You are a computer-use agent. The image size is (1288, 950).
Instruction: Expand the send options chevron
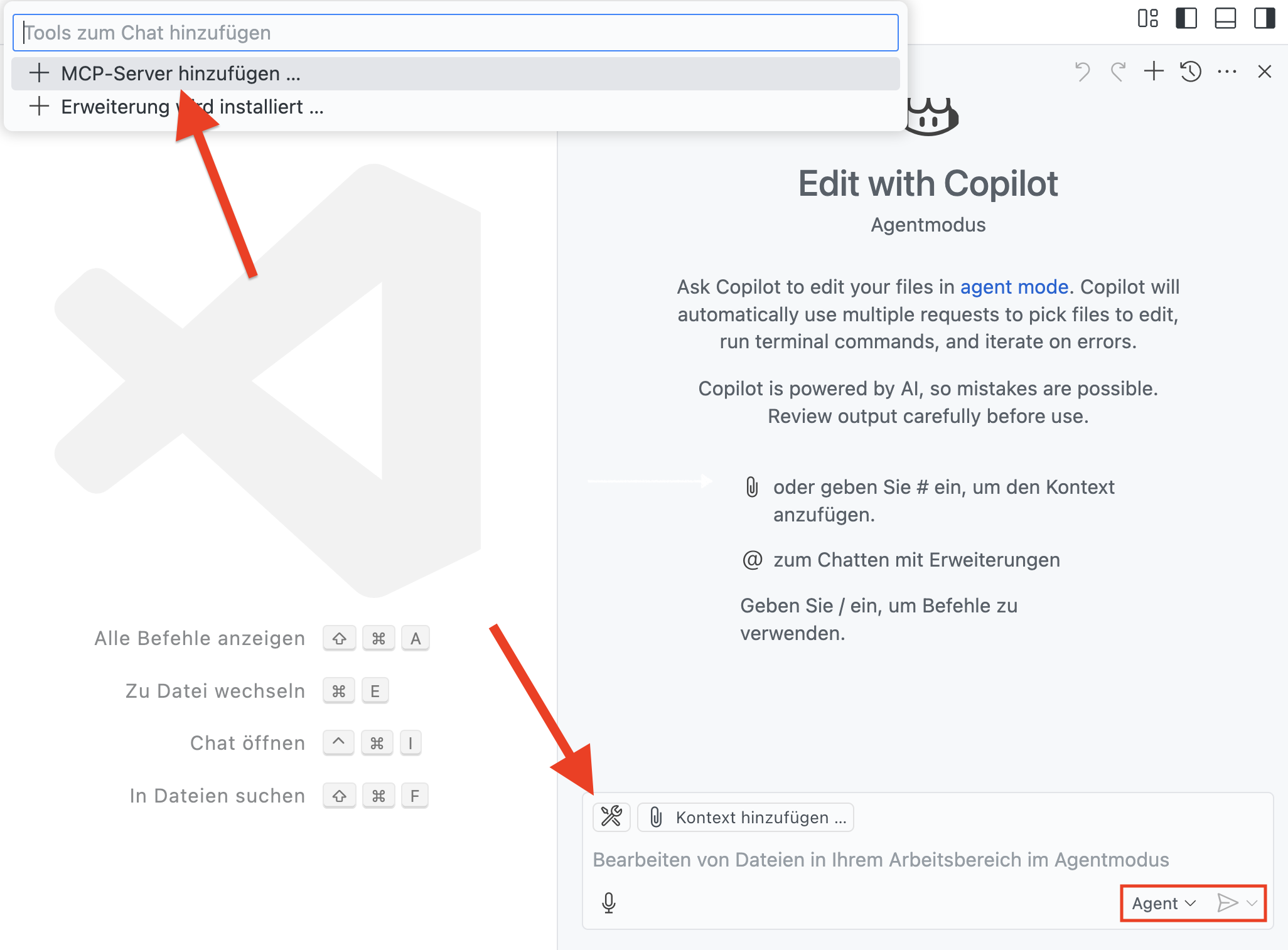click(1252, 903)
